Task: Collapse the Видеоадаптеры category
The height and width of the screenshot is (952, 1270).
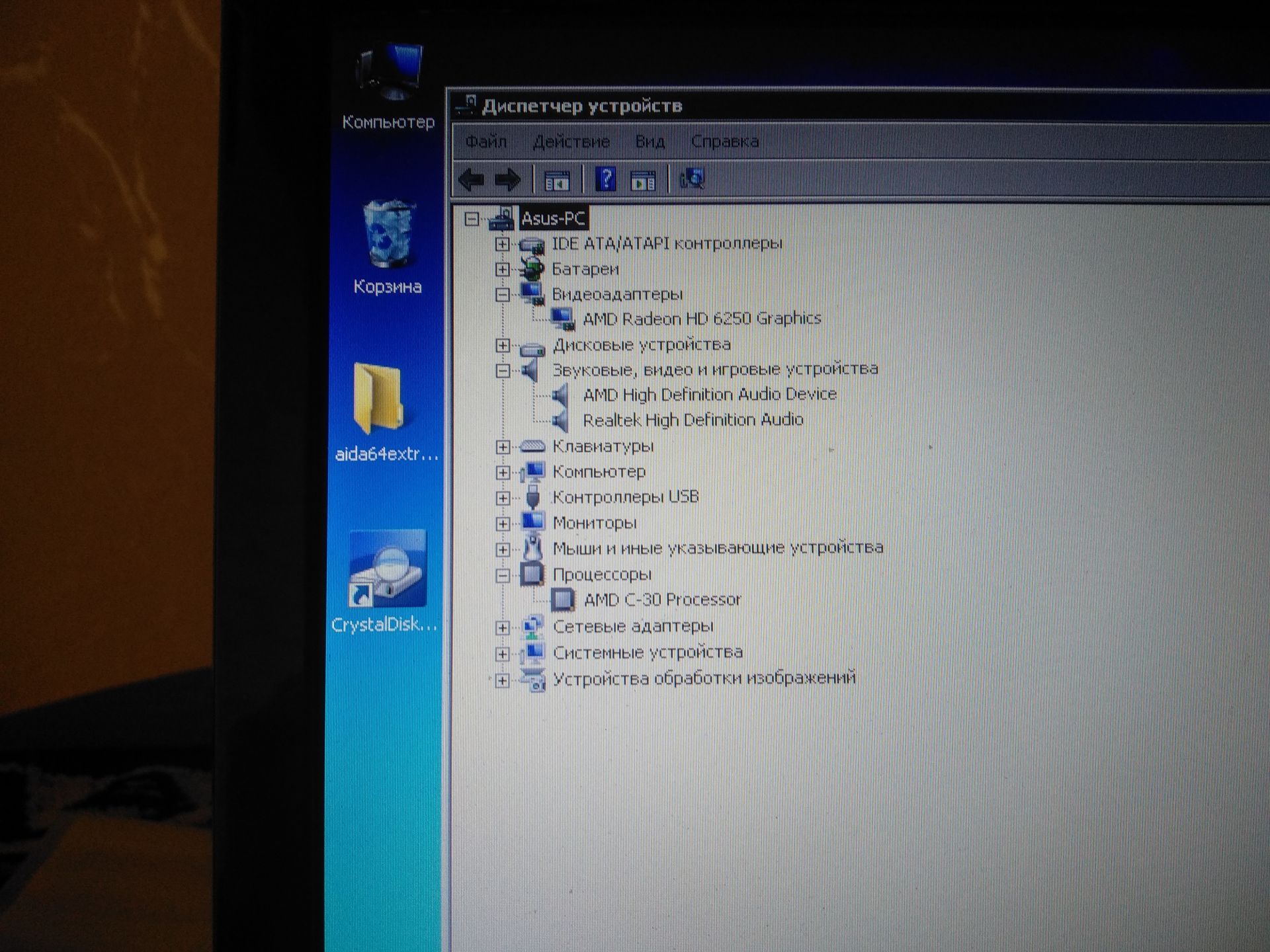Action: (503, 295)
